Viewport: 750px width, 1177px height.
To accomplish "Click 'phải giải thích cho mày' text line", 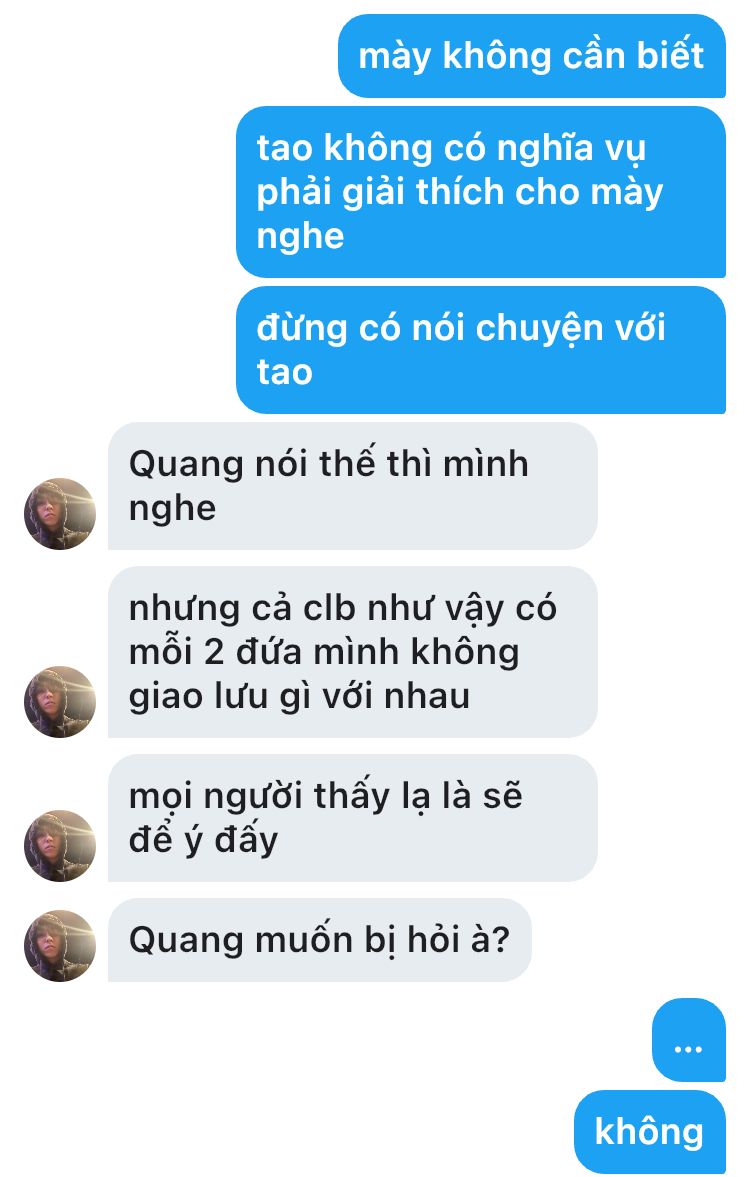I will [459, 192].
